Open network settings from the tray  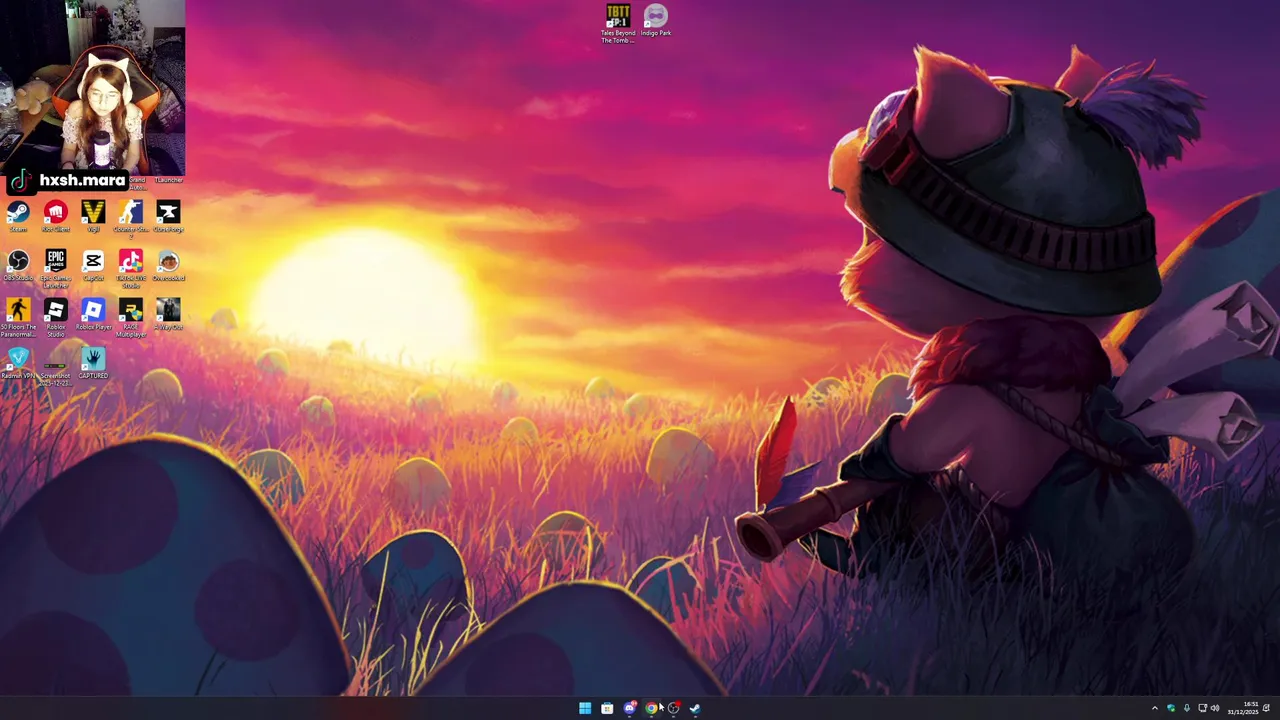[x=1202, y=708]
